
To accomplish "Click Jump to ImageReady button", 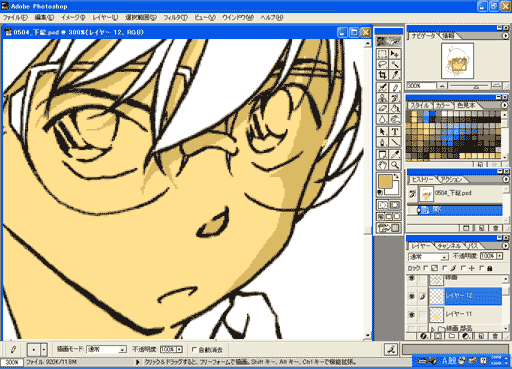I will (x=389, y=228).
